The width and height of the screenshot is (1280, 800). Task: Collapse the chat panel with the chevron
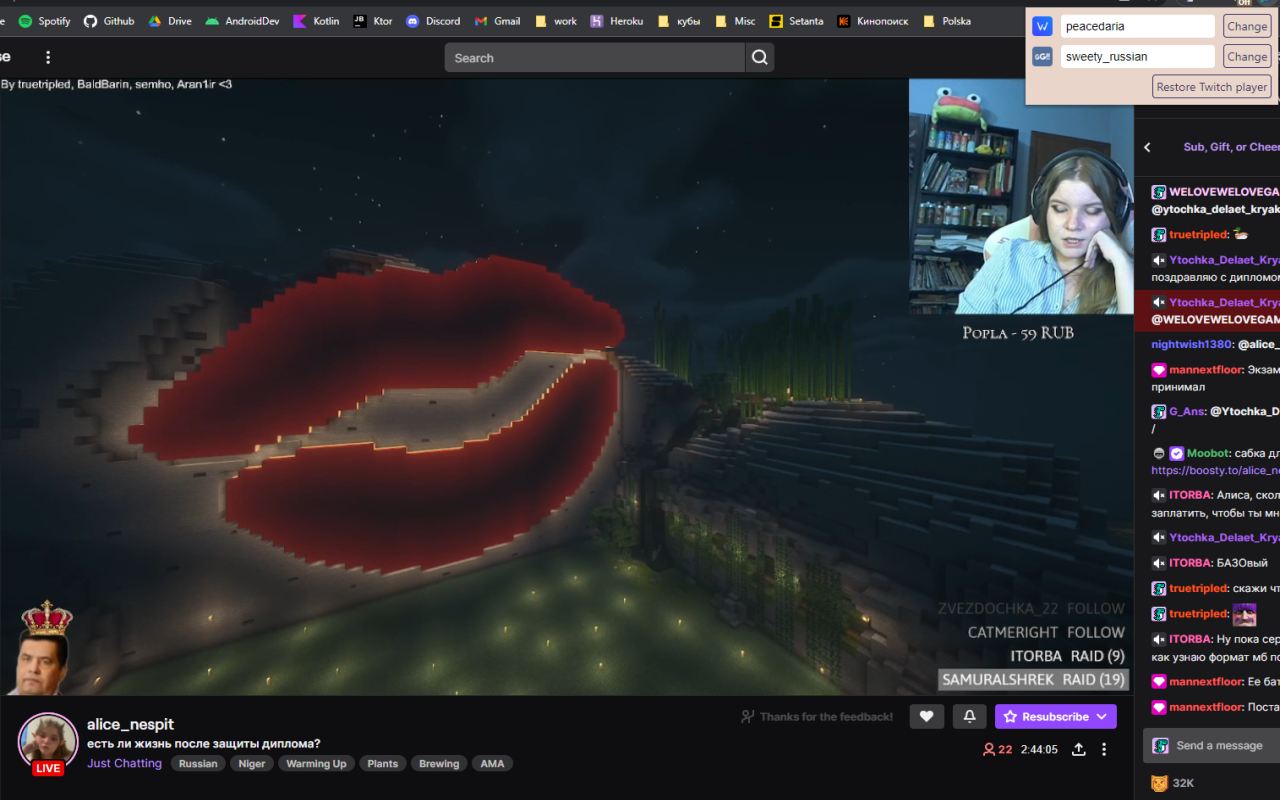point(1146,146)
